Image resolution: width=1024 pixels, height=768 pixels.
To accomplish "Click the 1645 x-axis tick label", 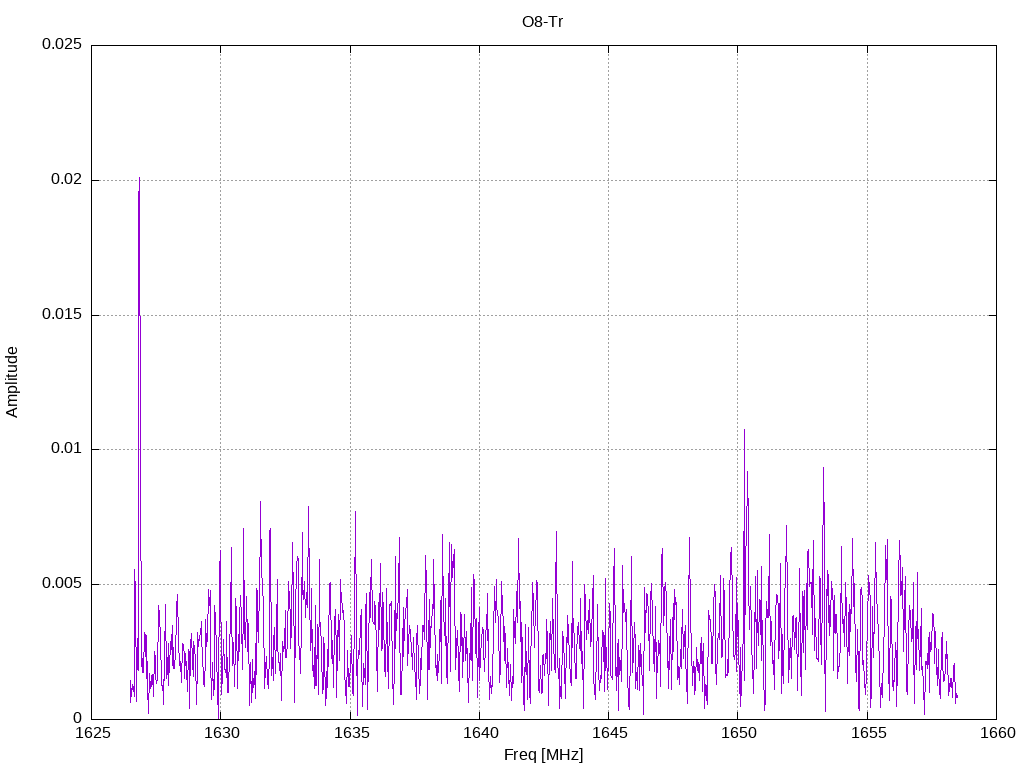I will pos(608,733).
